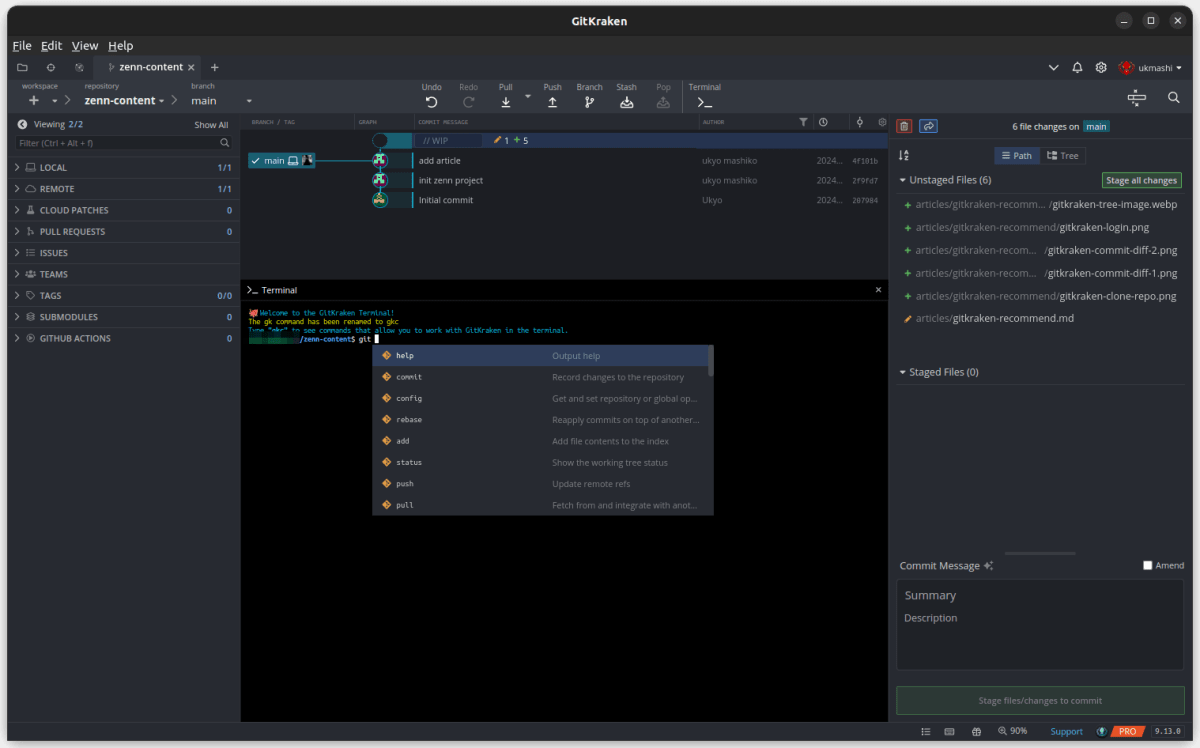The image size is (1200, 748).
Task: Switch file view to Path
Action: coord(1017,155)
